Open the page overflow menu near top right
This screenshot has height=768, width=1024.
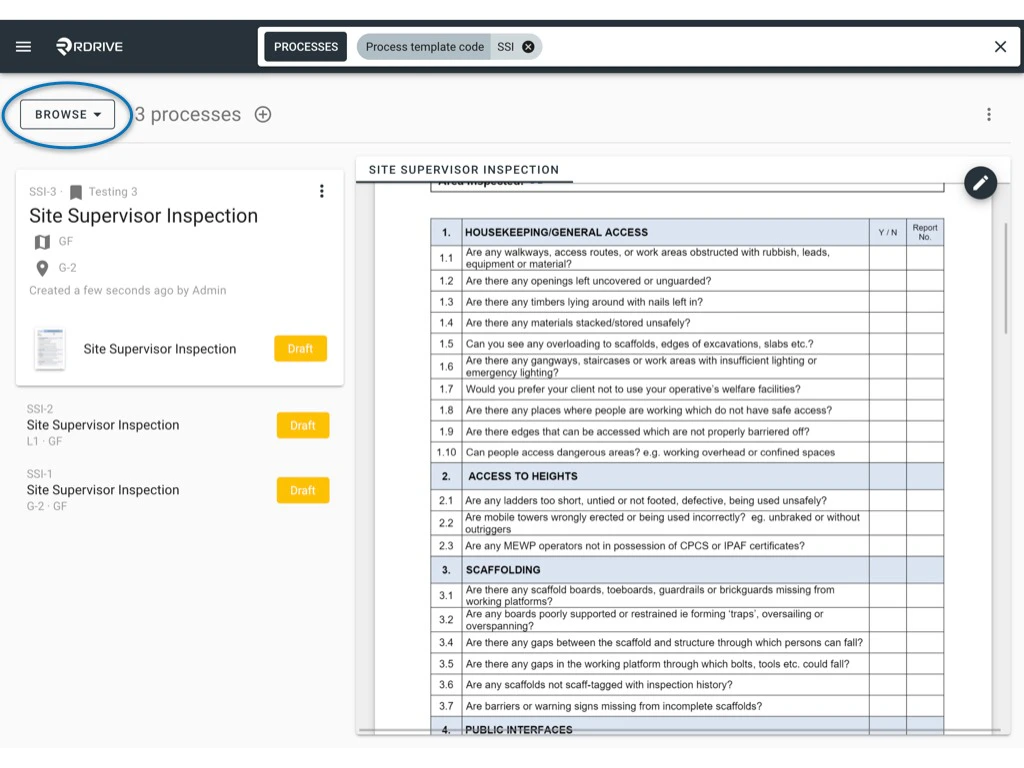coord(989,114)
